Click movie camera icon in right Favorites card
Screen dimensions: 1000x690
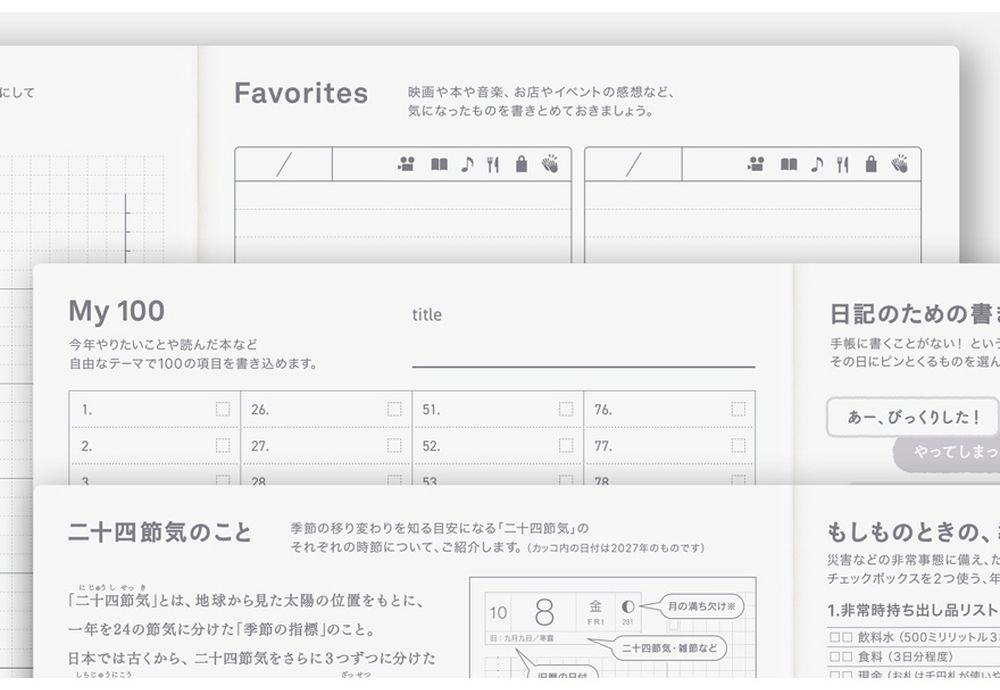coord(756,165)
